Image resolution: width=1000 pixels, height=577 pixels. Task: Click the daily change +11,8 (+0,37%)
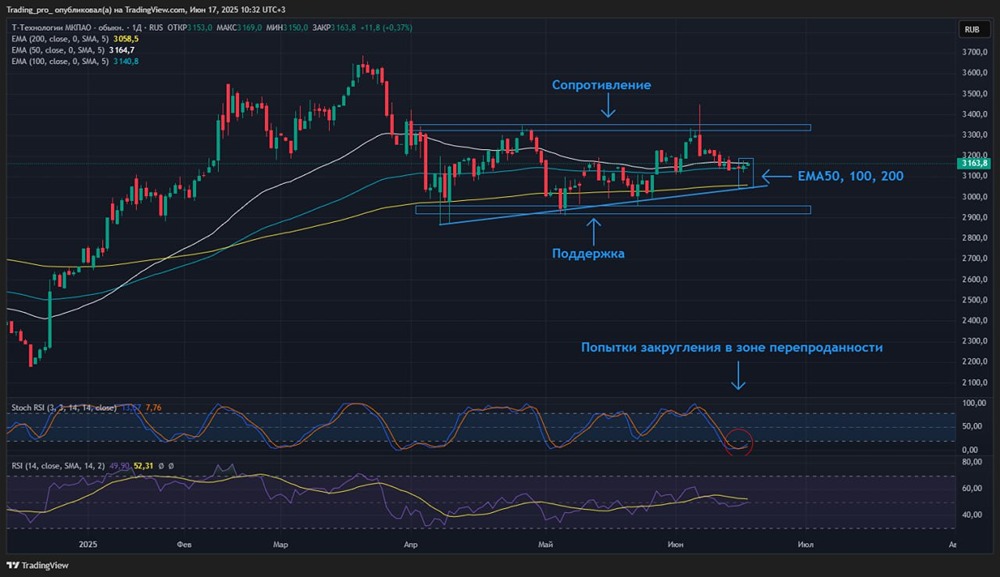click(x=386, y=28)
